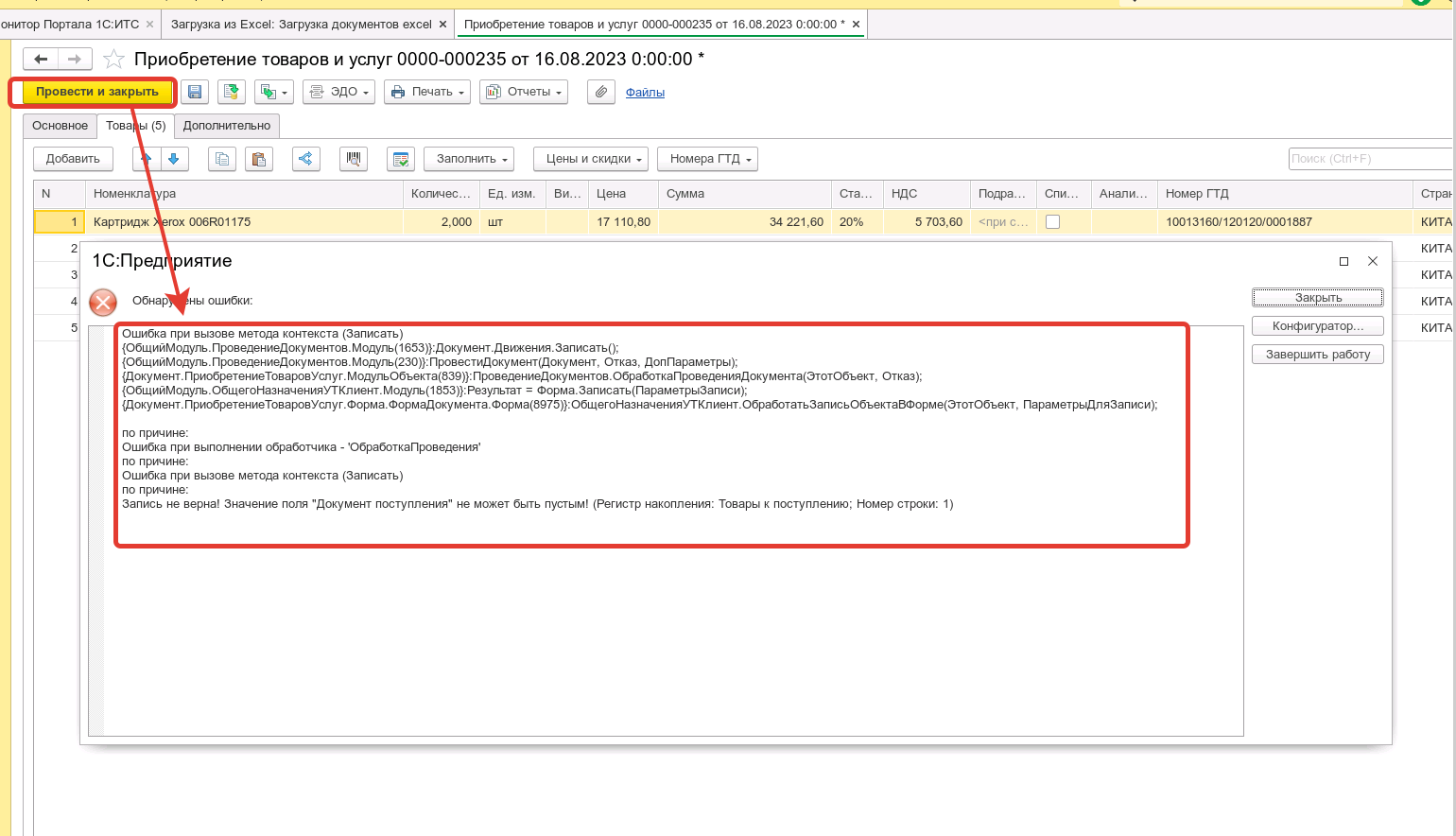This screenshot has width=1456, height=836.
Task: Click the save document floppy disk icon
Action: tap(195, 92)
